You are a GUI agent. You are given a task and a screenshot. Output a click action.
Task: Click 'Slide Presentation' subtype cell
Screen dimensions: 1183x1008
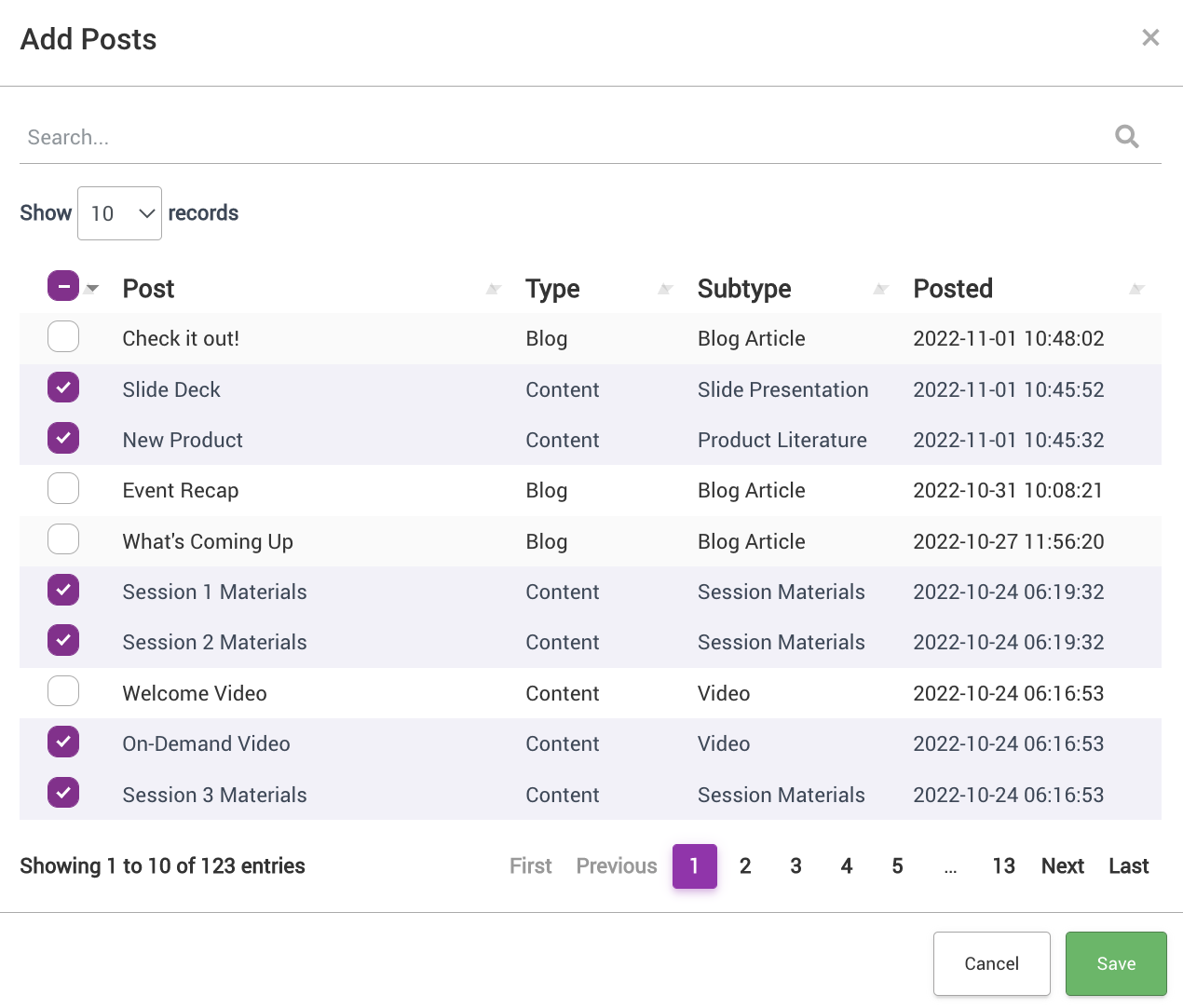(782, 389)
